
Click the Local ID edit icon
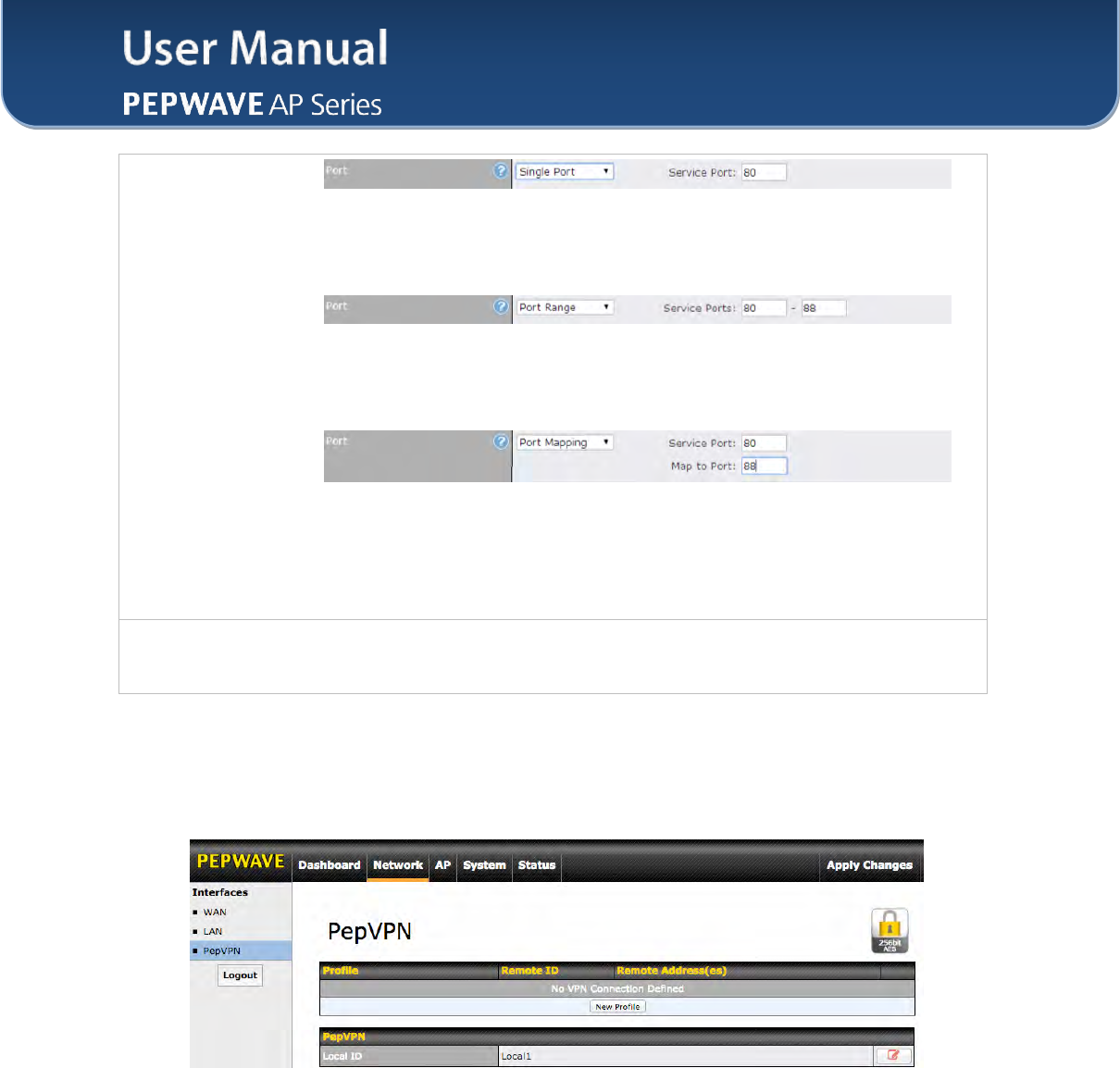pos(893,1055)
